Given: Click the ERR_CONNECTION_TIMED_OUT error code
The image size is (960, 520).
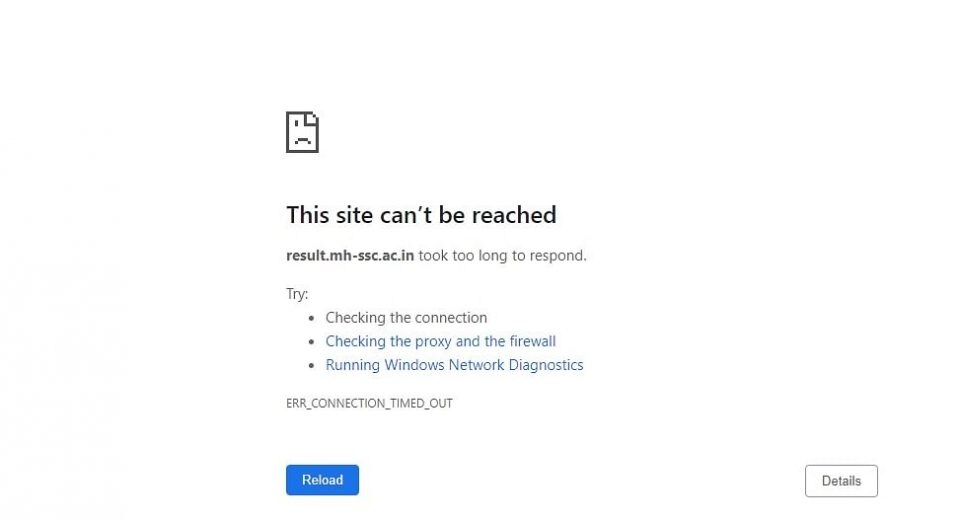Looking at the screenshot, I should click(x=369, y=403).
